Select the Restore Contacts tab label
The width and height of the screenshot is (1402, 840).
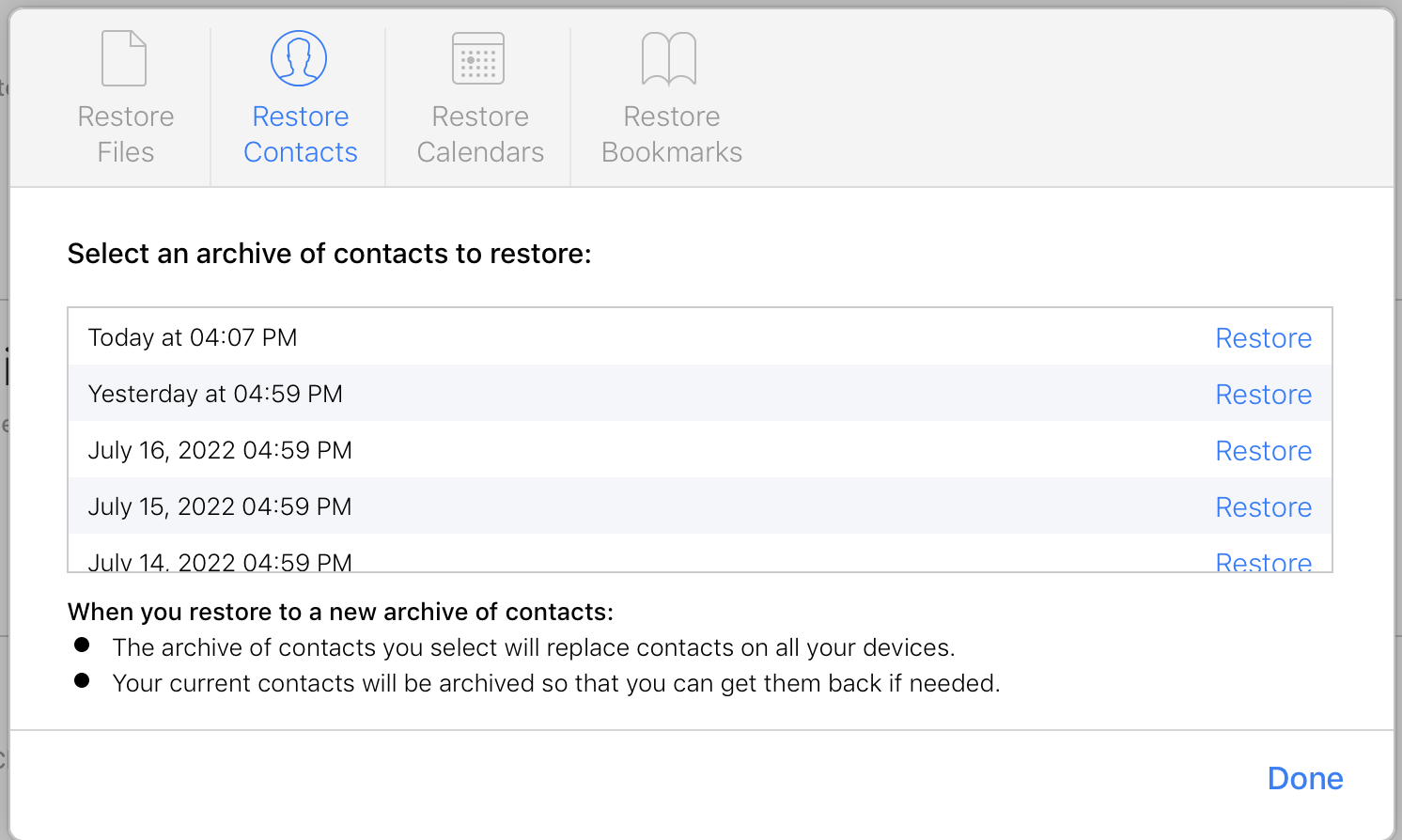[301, 134]
